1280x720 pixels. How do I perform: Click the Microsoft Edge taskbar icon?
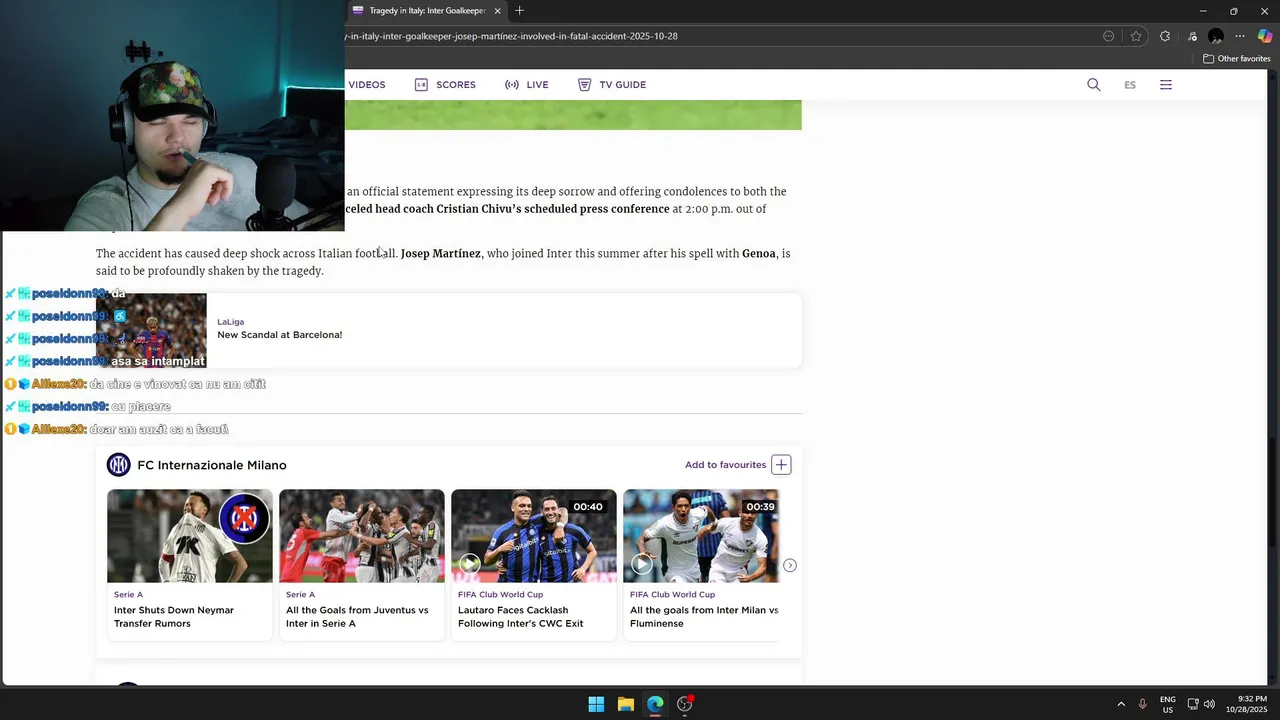click(x=655, y=704)
